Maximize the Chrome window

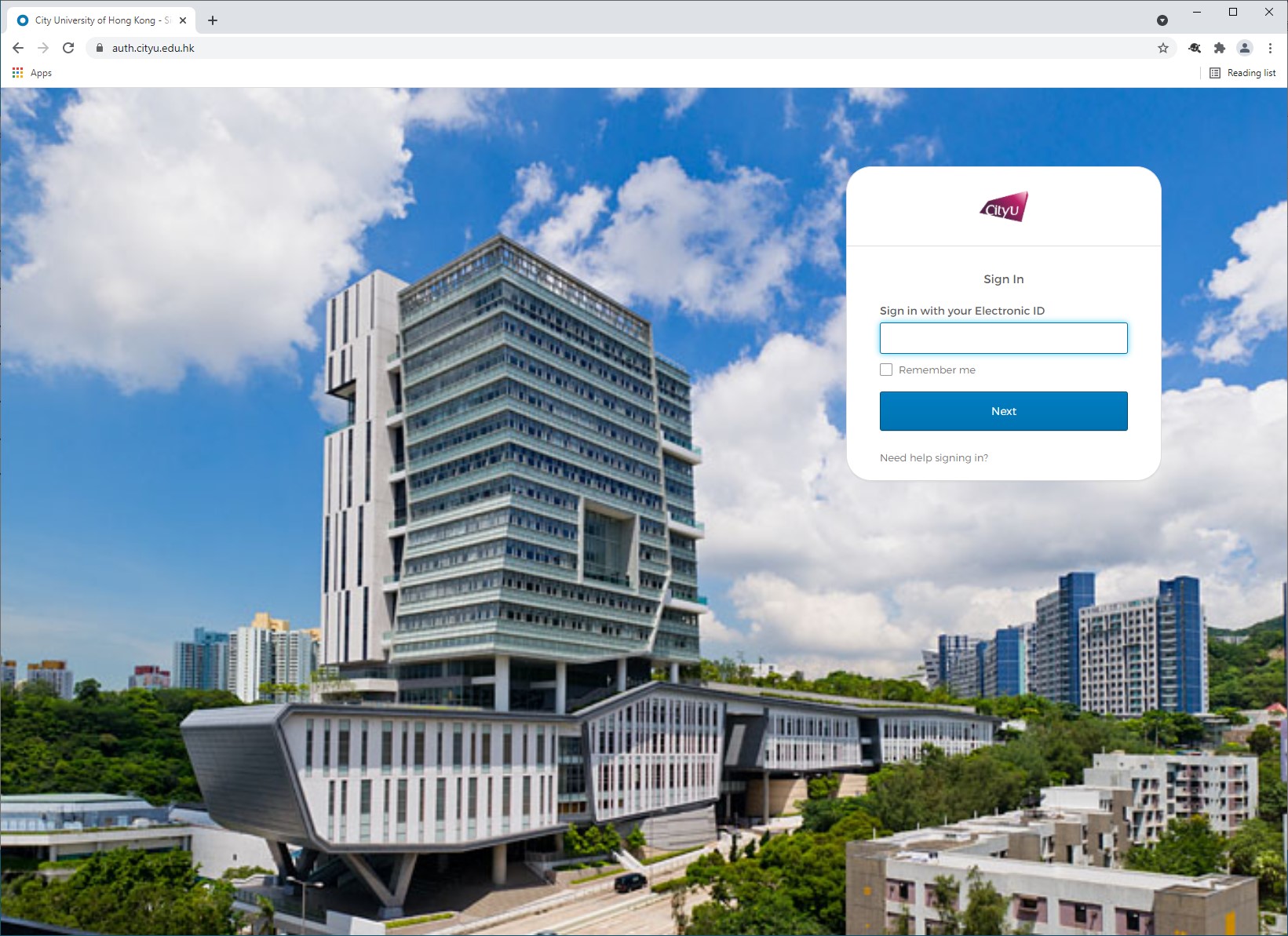pyautogui.click(x=1233, y=12)
